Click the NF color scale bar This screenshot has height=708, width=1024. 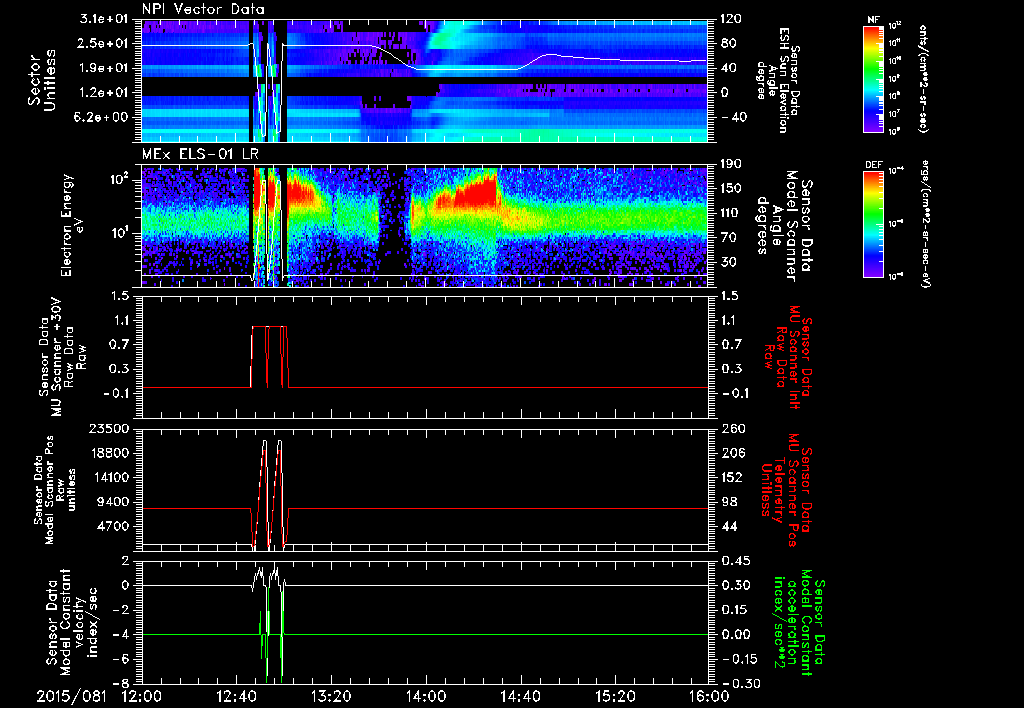point(874,78)
